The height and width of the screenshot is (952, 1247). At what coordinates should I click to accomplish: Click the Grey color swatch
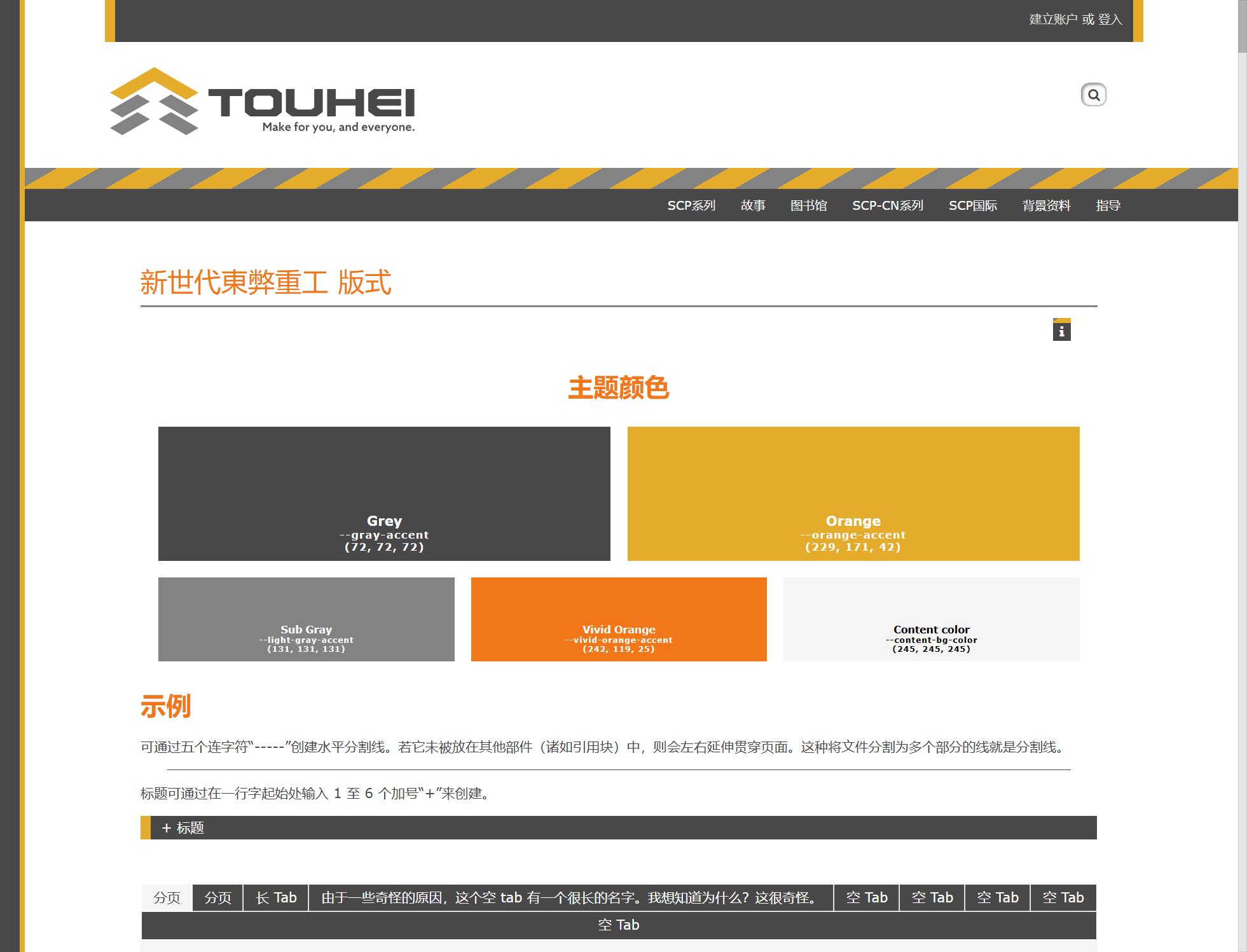coord(384,493)
